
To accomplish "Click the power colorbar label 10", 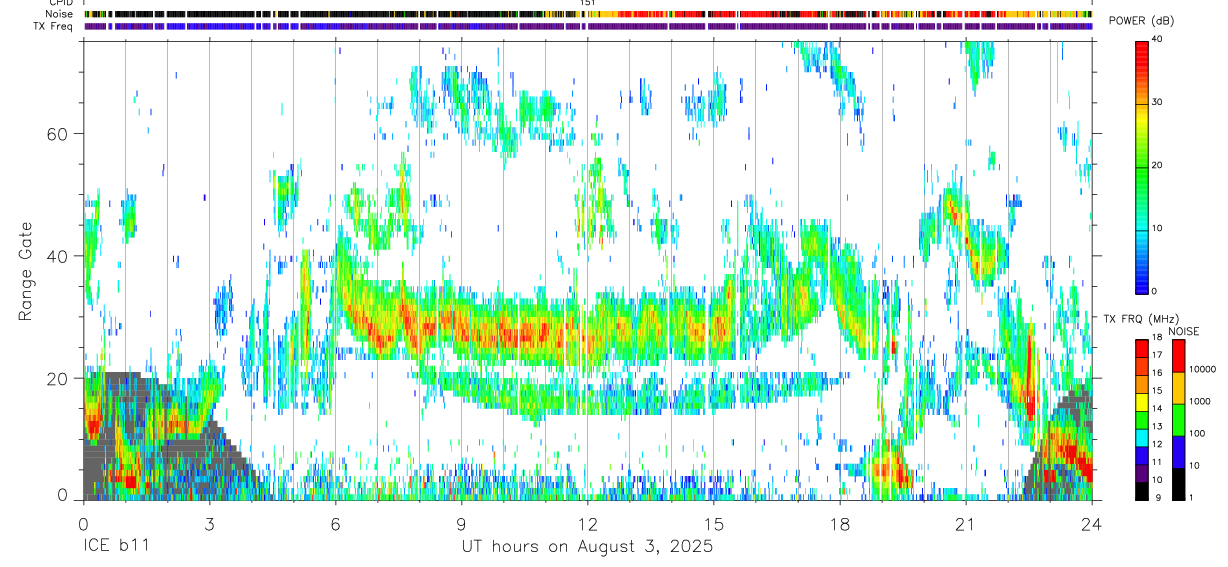I will tap(1158, 228).
